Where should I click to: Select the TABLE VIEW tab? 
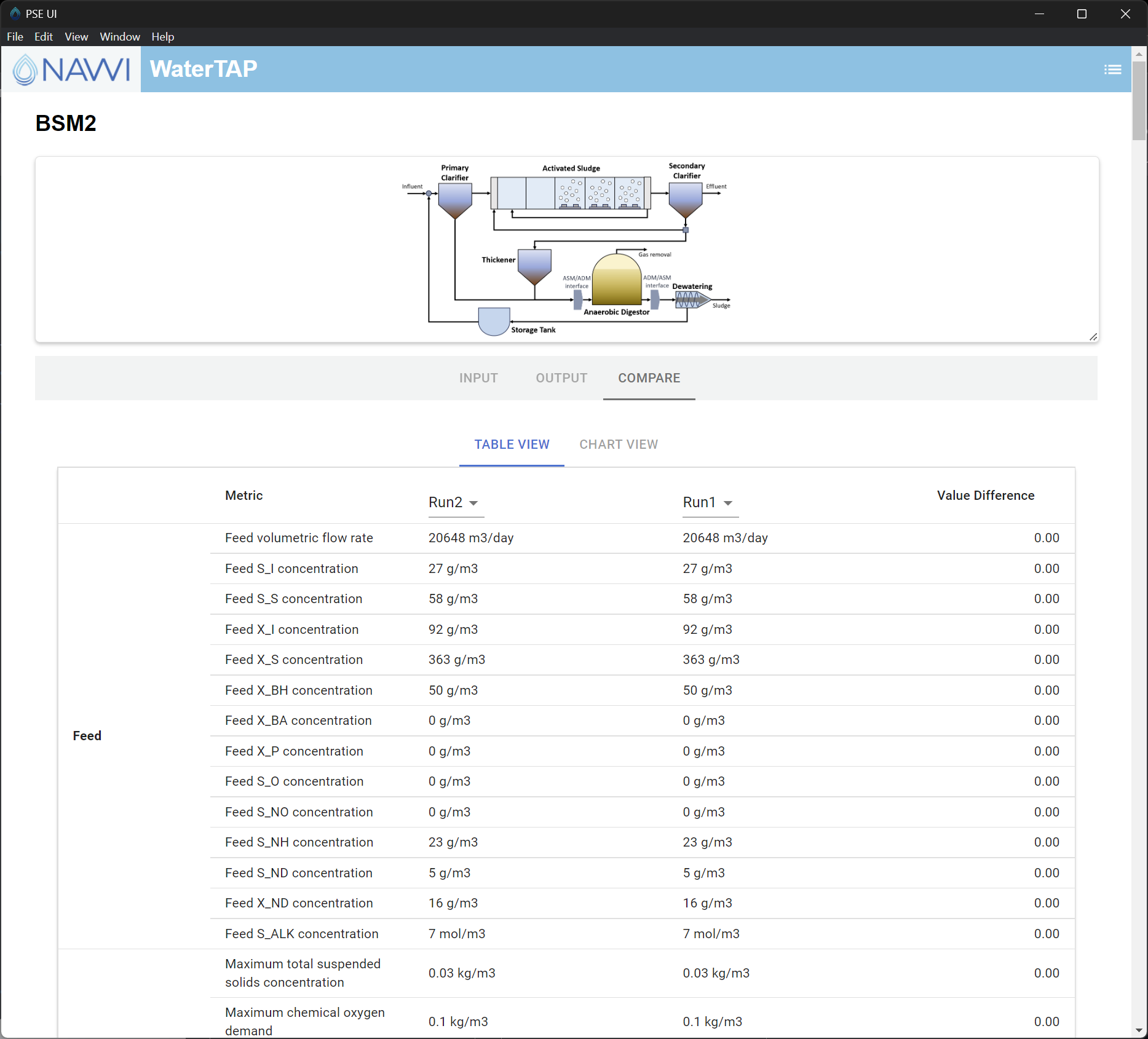(x=512, y=444)
